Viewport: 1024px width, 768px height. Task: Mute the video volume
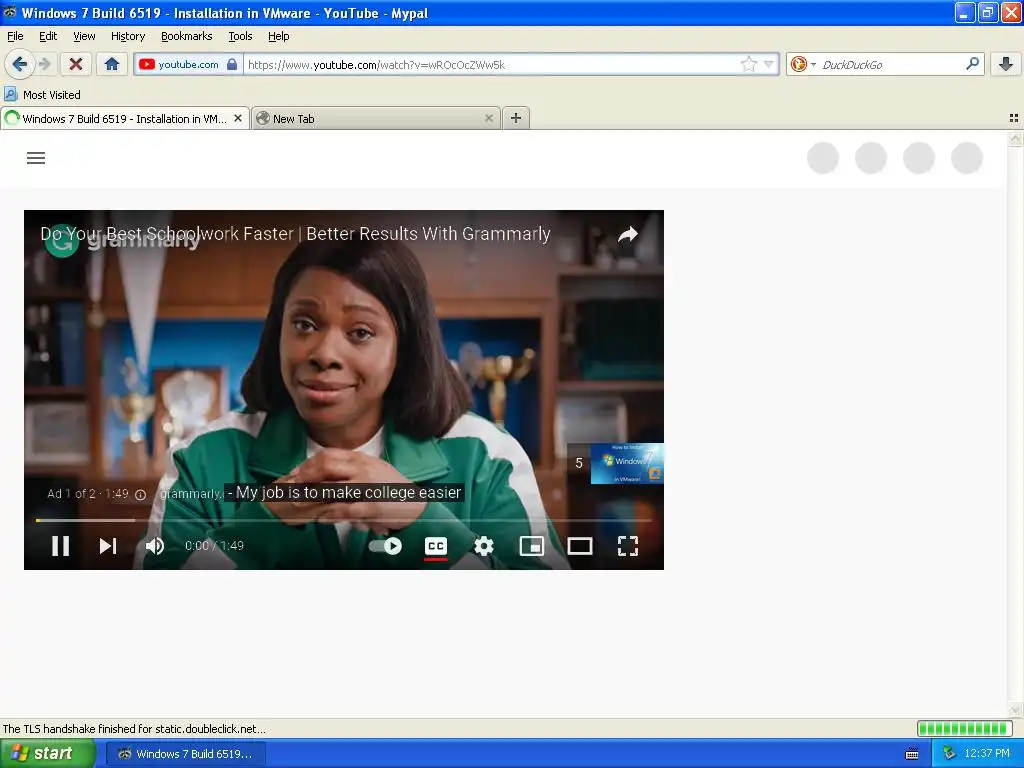click(x=155, y=546)
